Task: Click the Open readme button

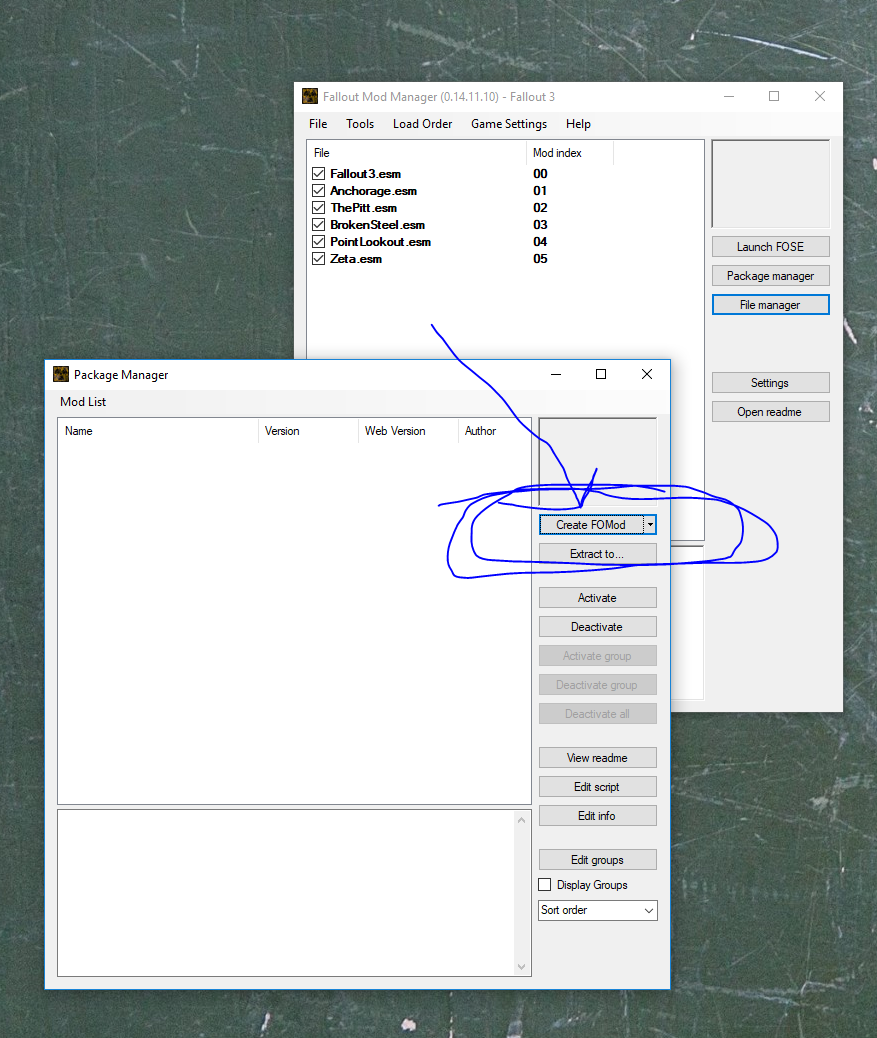Action: click(770, 412)
